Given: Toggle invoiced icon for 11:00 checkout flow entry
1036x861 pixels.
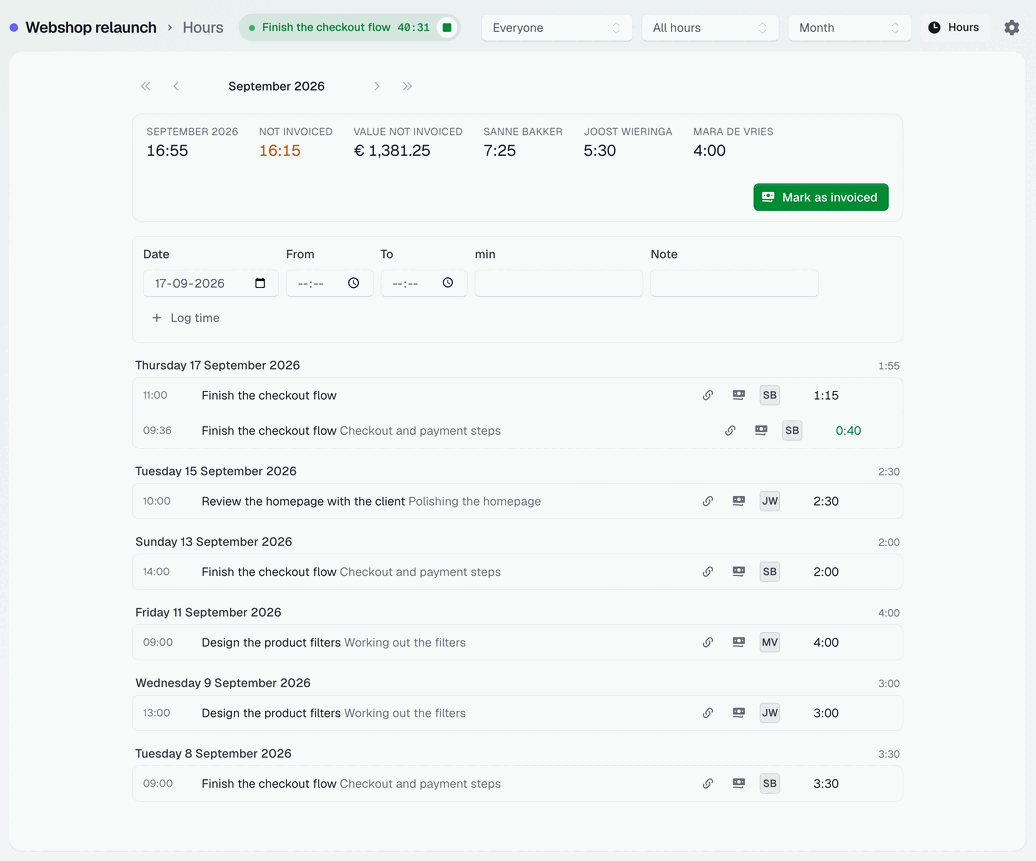Looking at the screenshot, I should coord(739,395).
